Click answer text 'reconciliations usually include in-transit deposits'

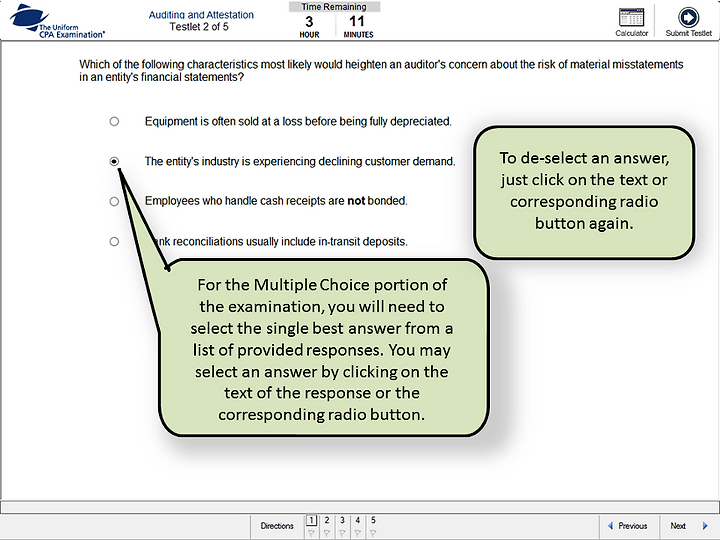(x=281, y=242)
